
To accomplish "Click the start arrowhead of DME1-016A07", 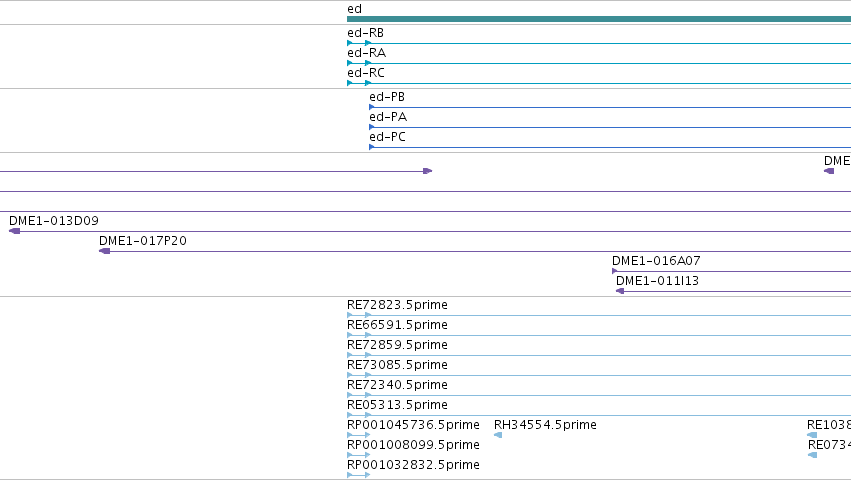I will pyautogui.click(x=614, y=271).
